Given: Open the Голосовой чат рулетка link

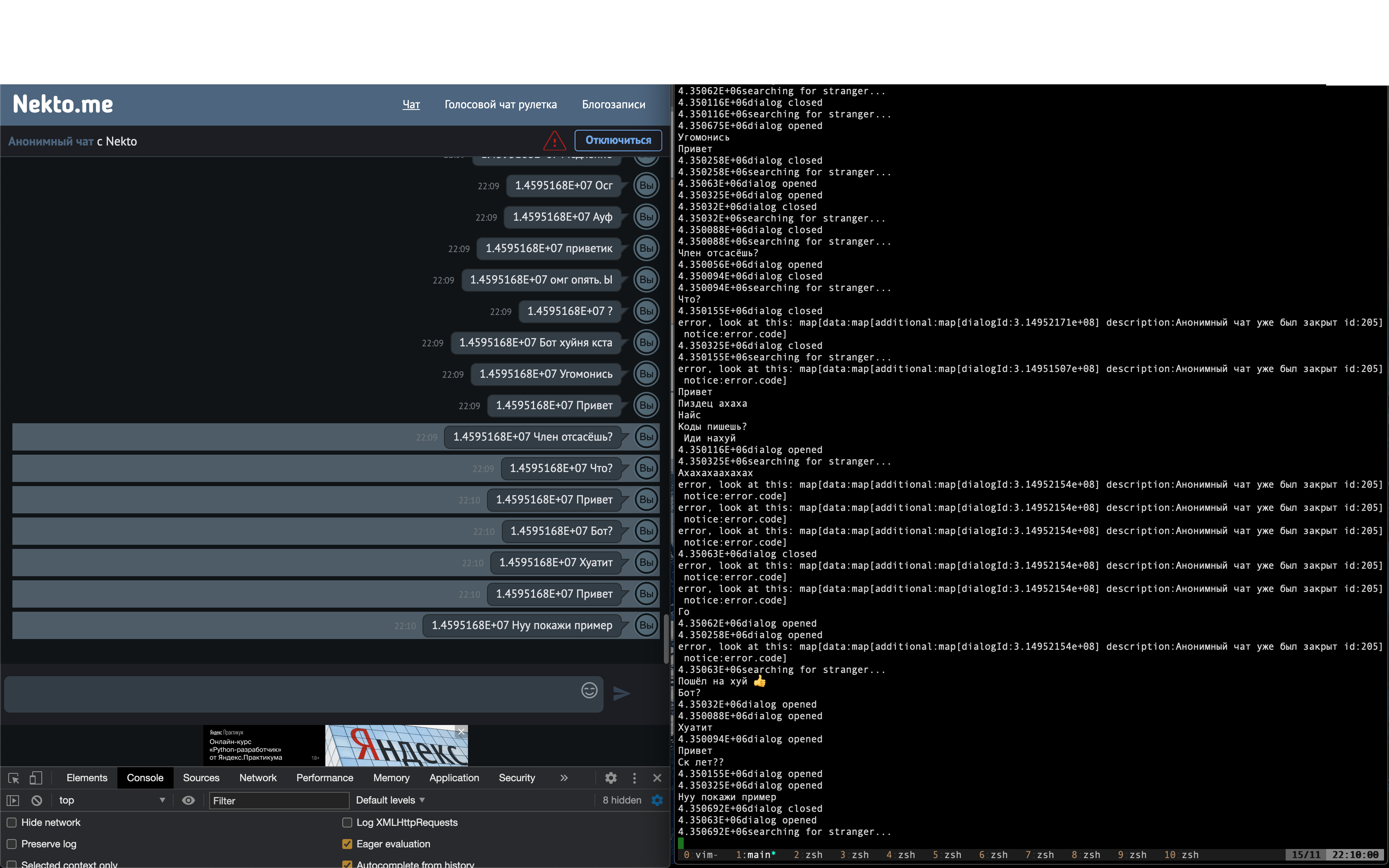Looking at the screenshot, I should (x=501, y=105).
